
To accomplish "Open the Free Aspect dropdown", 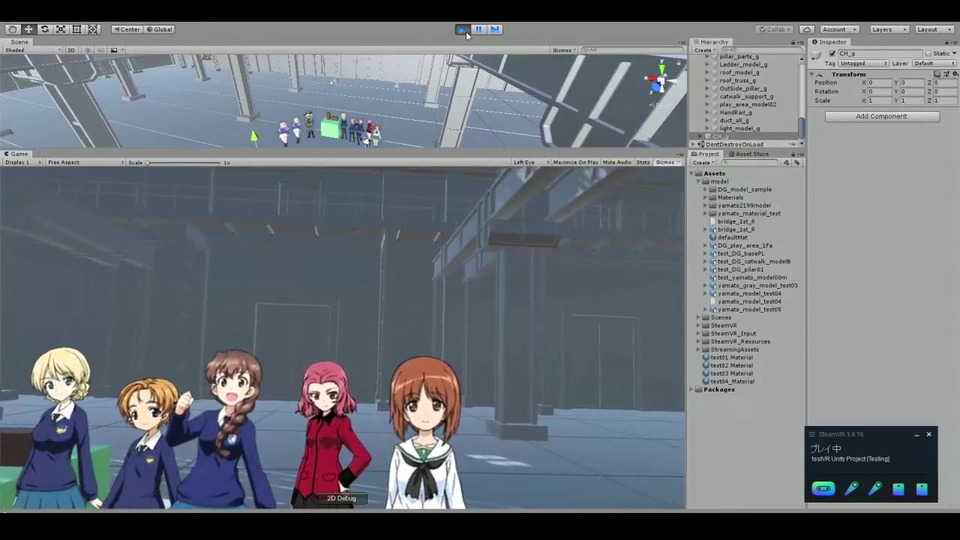I will tap(85, 162).
